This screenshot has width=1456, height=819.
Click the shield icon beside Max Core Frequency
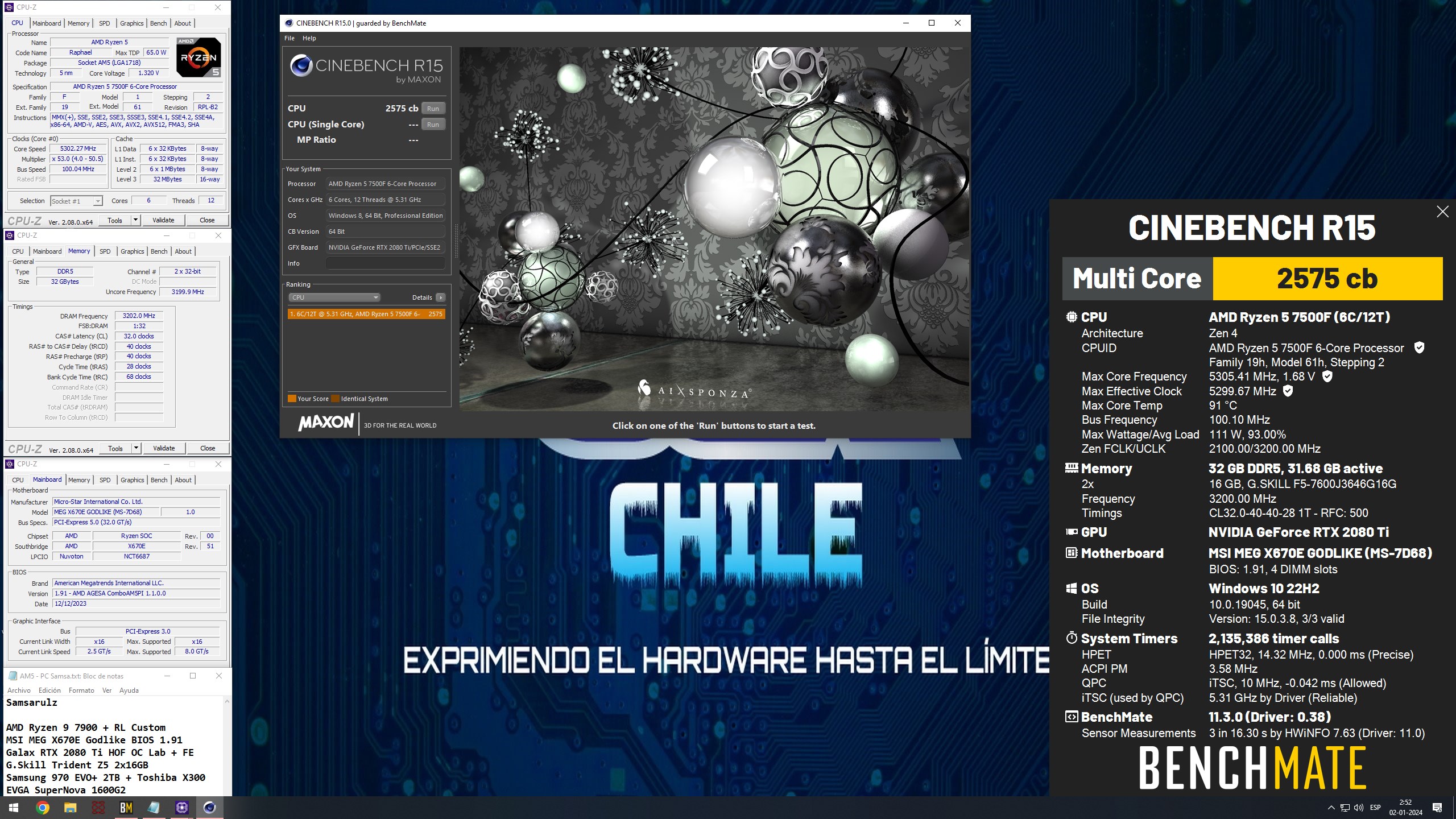tap(1327, 376)
